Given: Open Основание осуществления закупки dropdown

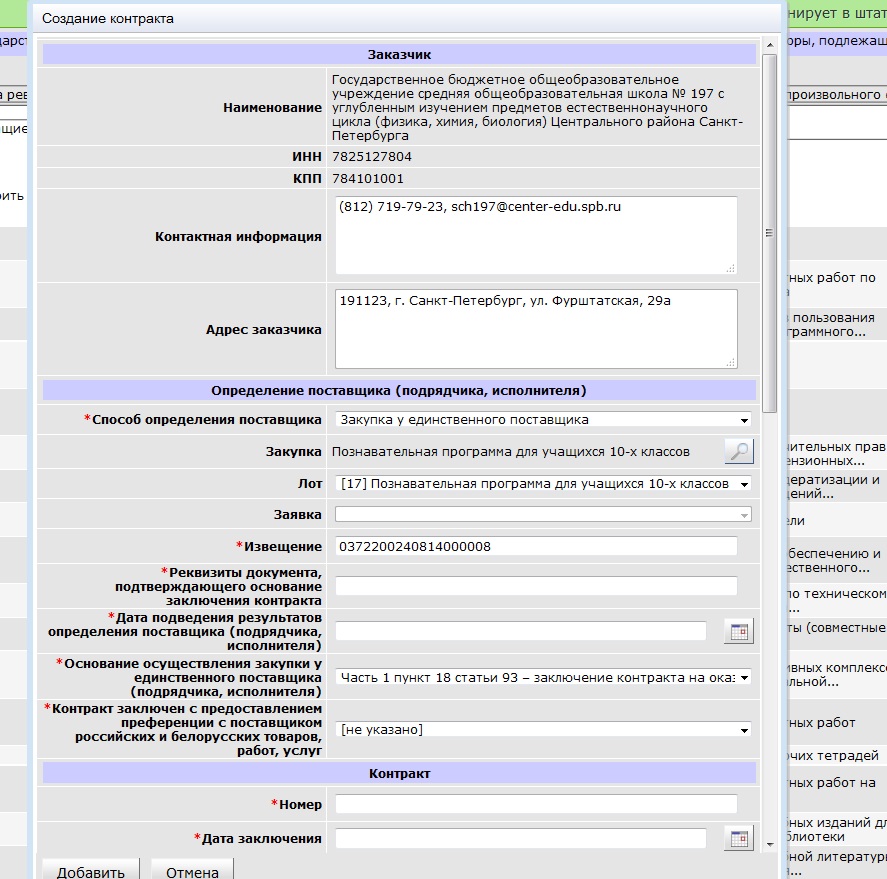Looking at the screenshot, I should (x=543, y=677).
